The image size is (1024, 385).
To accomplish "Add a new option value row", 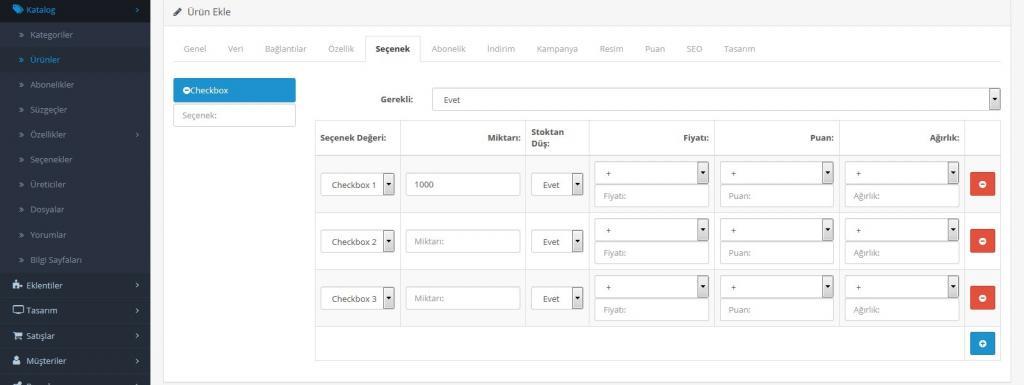I will point(982,343).
